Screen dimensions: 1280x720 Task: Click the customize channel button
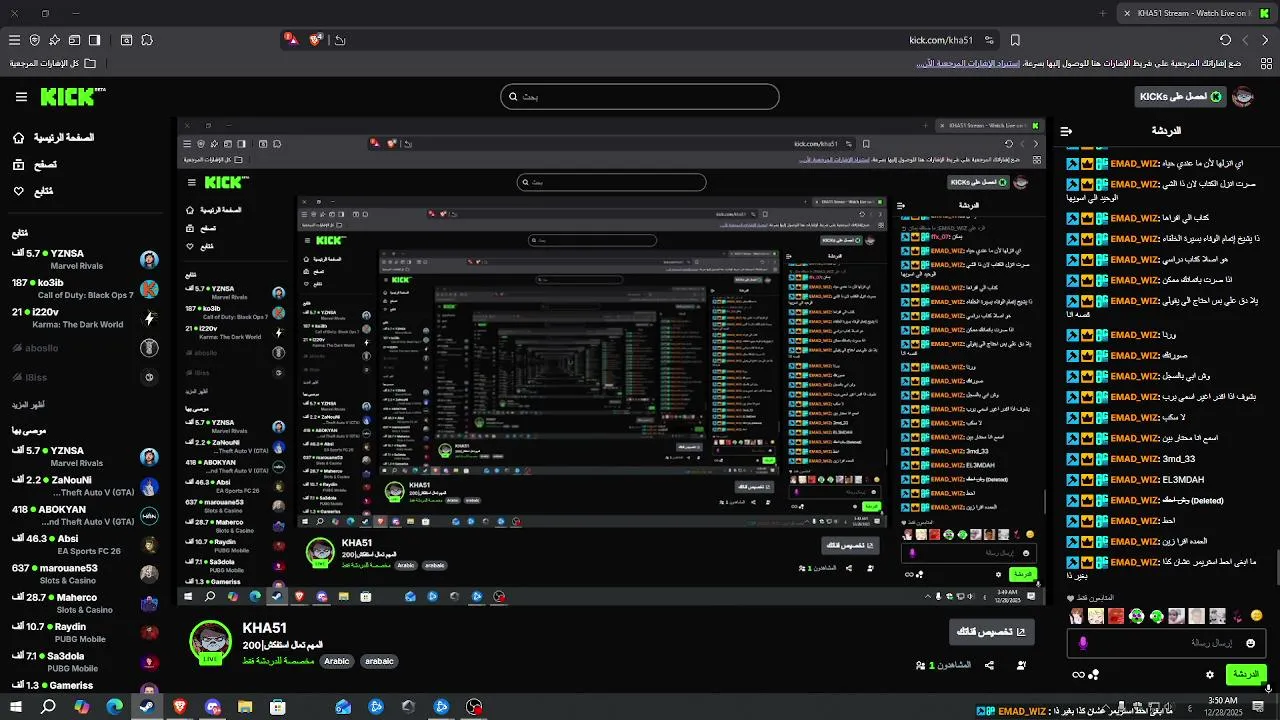tap(991, 632)
